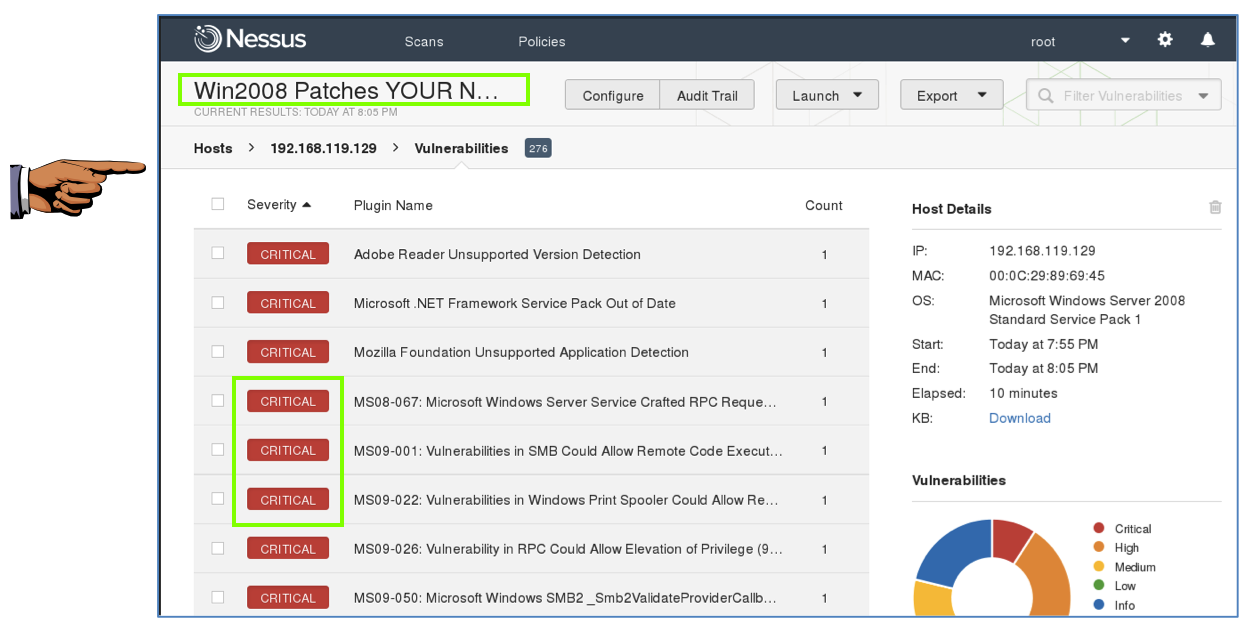Viewport: 1248px width, 628px height.
Task: Click the Severity sort arrow
Action: point(307,205)
